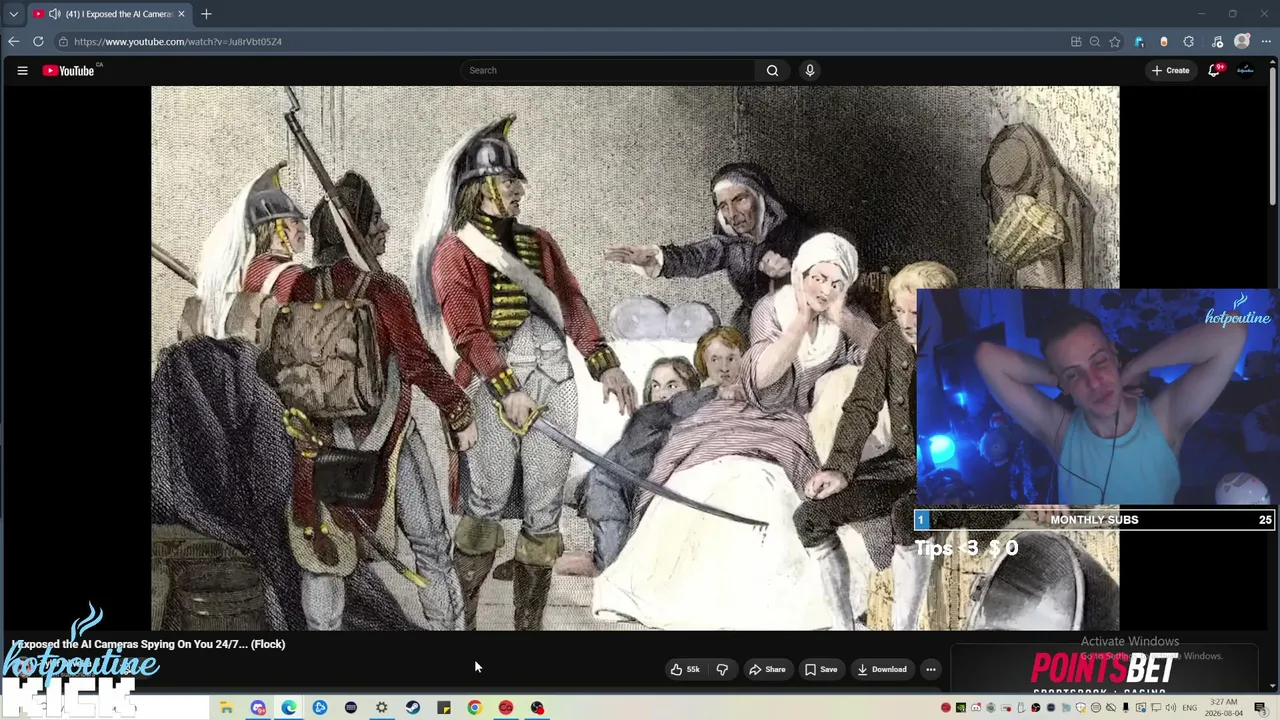Image resolution: width=1280 pixels, height=720 pixels.
Task: Open the browser extensions puzzle icon
Action: click(1189, 42)
